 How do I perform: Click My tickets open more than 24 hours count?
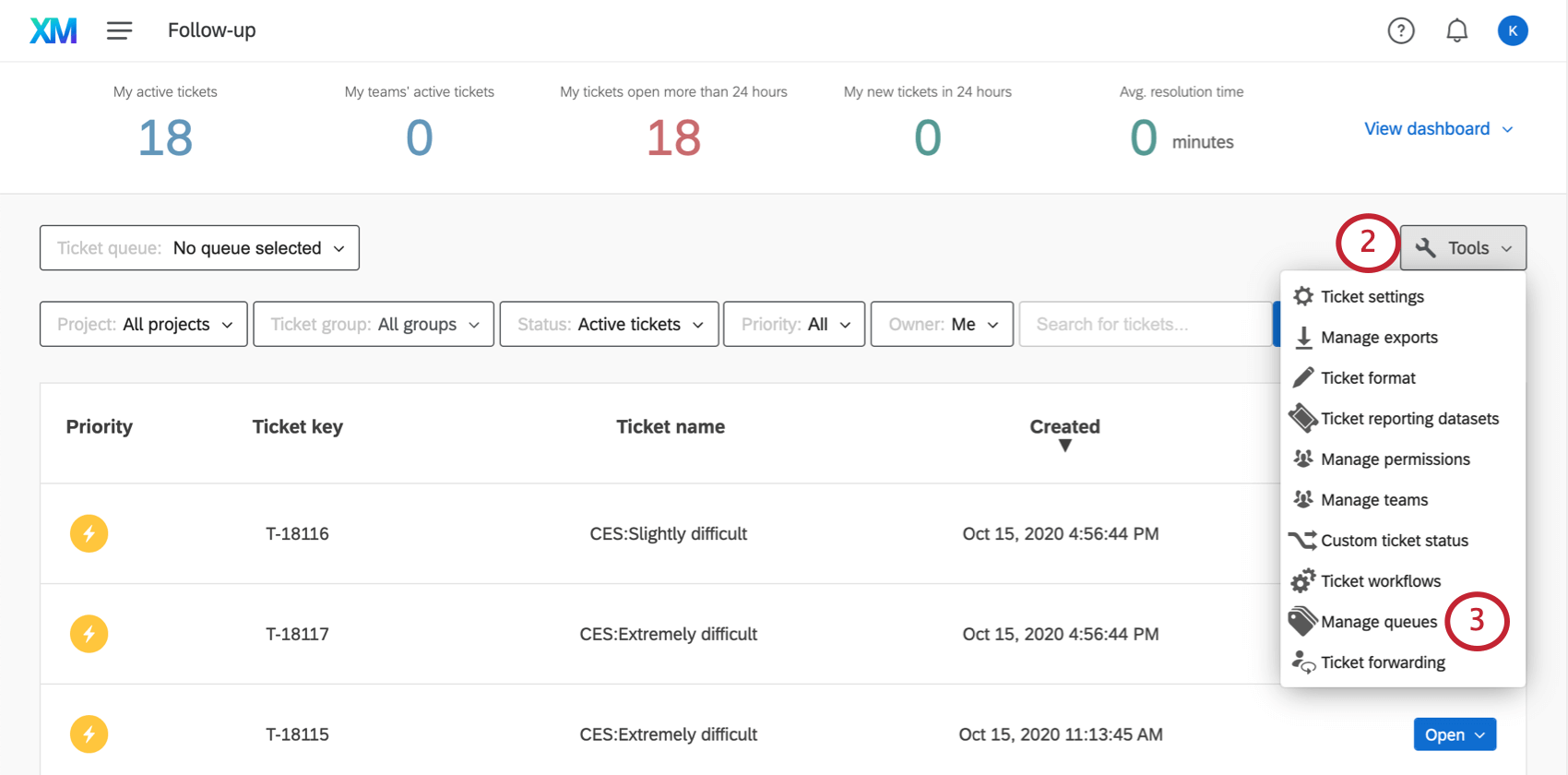point(674,138)
